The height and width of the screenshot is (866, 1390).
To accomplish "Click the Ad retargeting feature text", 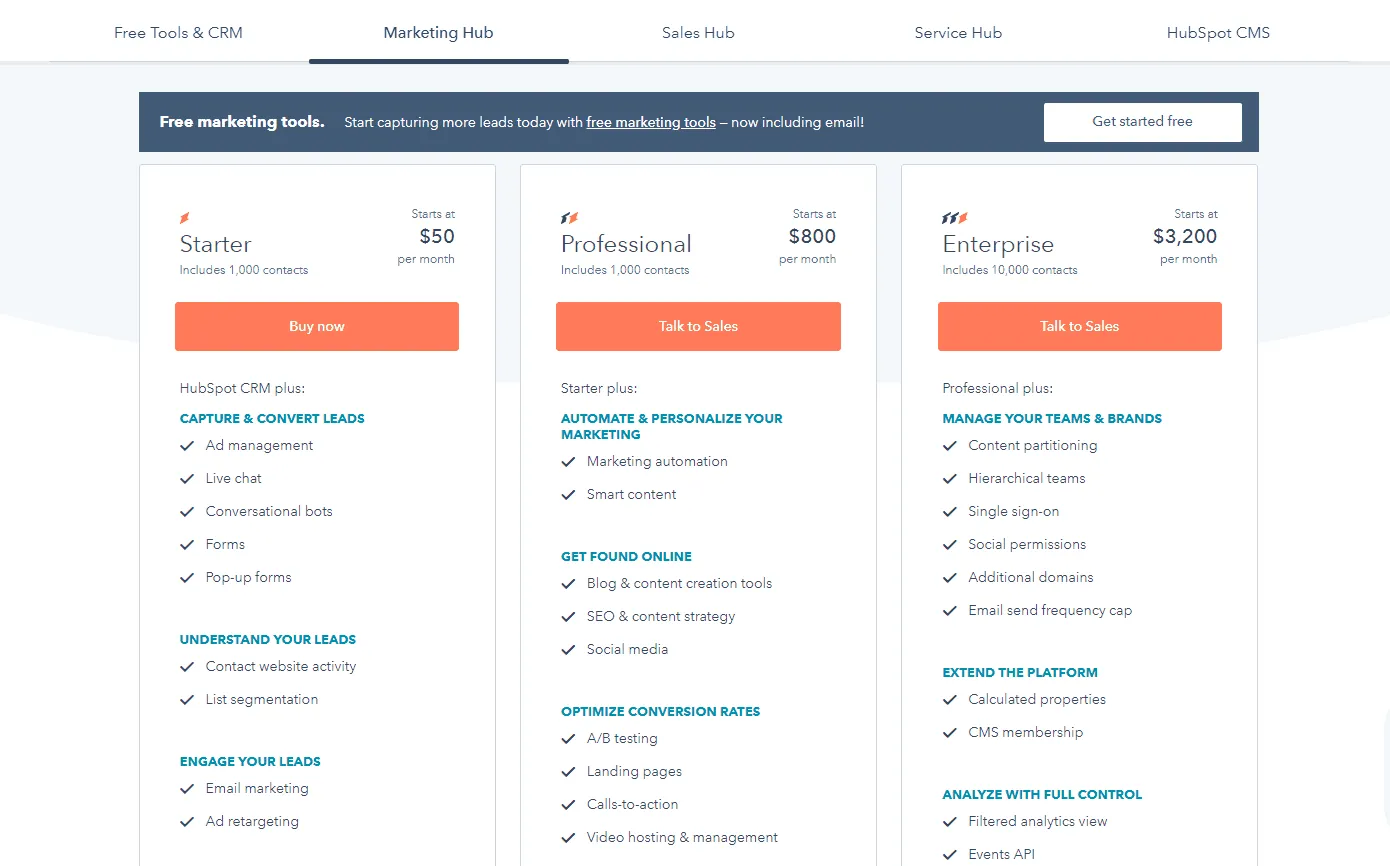I will coord(252,822).
